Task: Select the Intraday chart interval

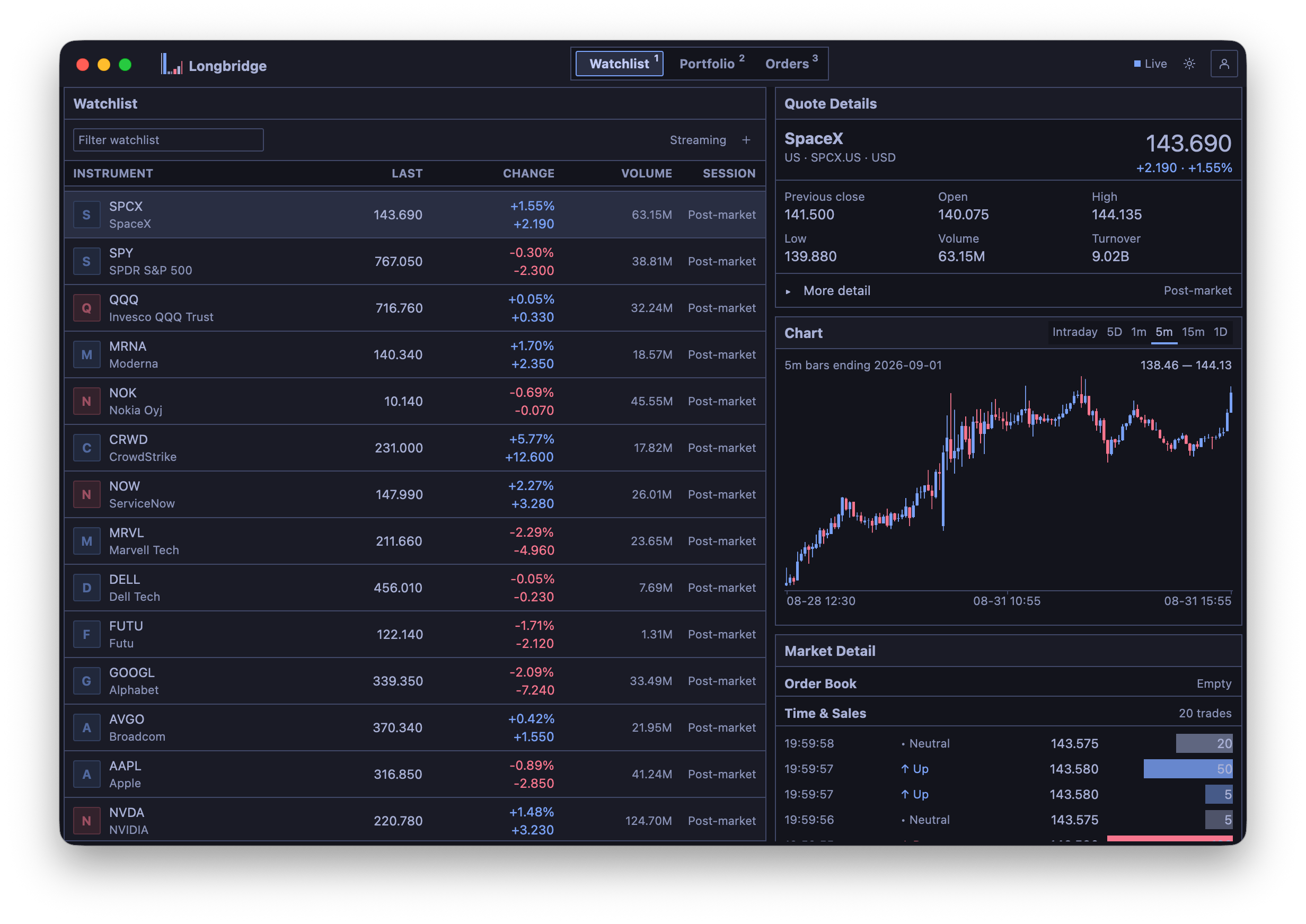Action: point(1074,332)
